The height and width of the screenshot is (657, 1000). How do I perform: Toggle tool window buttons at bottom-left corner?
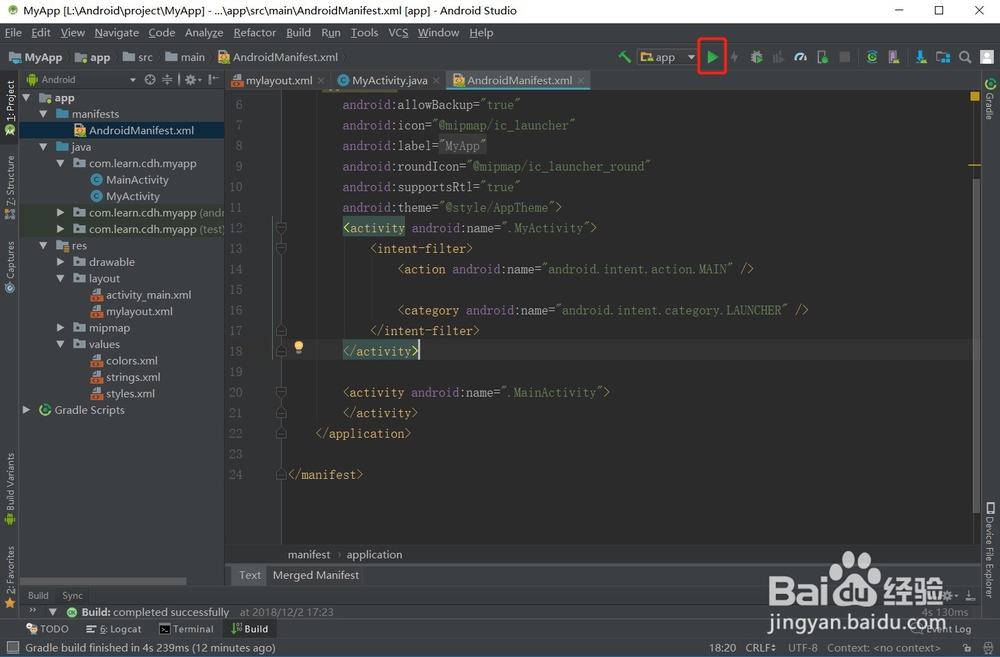12,647
